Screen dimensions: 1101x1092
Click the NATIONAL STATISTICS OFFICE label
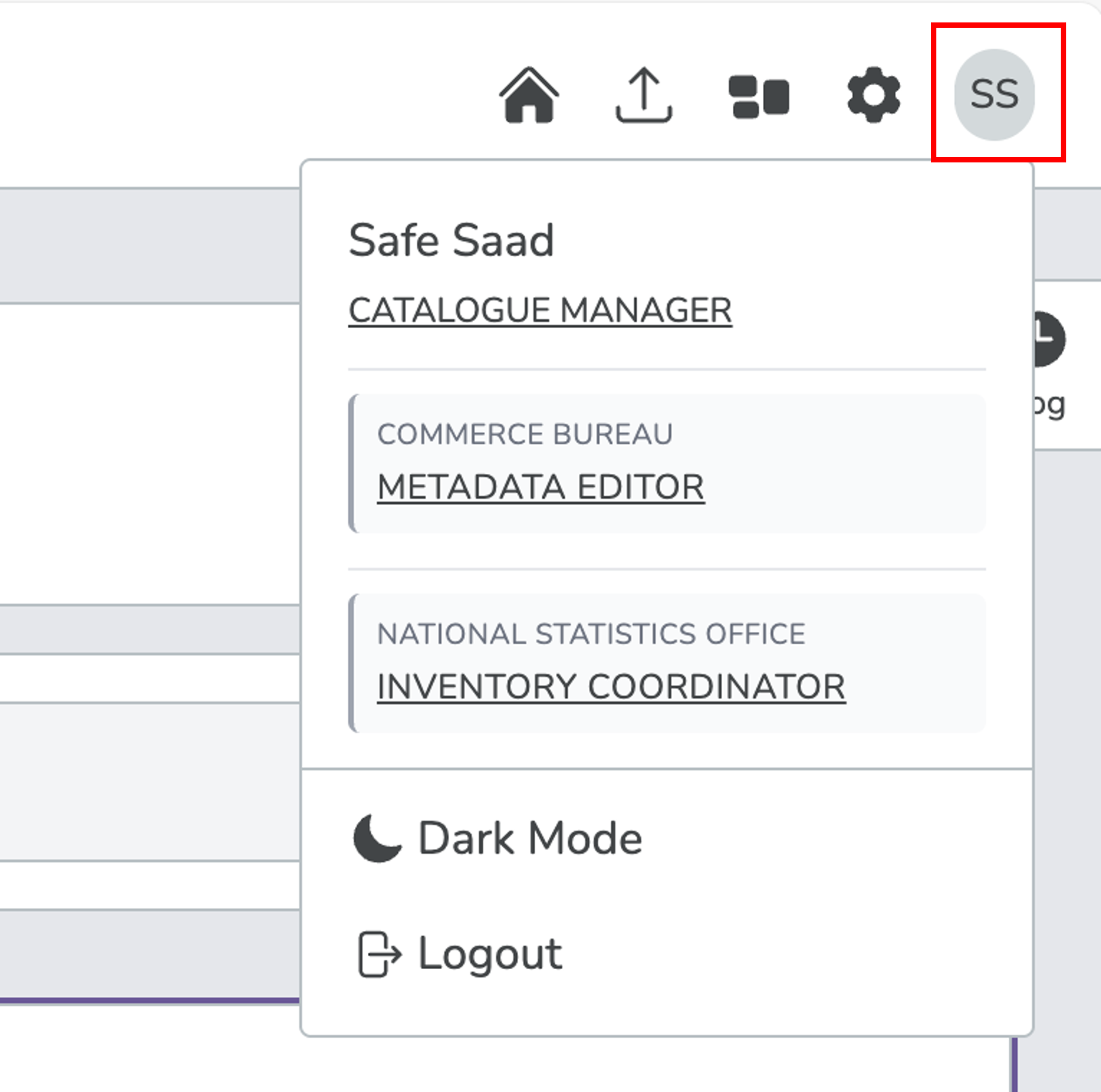coord(591,634)
